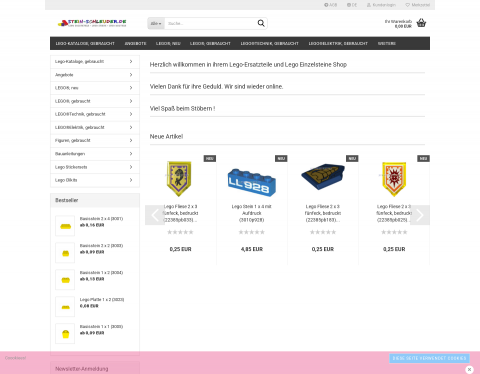
Task: Click the NEU badge on the orange sun shield tile
Action: [x=423, y=158]
